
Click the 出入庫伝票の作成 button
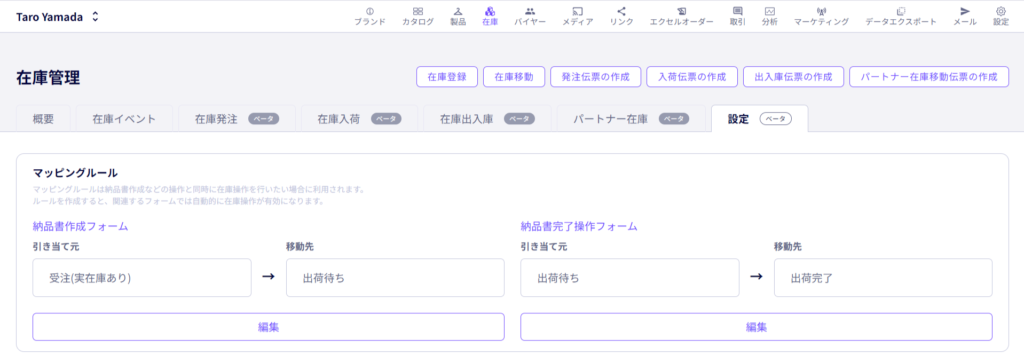point(793,76)
